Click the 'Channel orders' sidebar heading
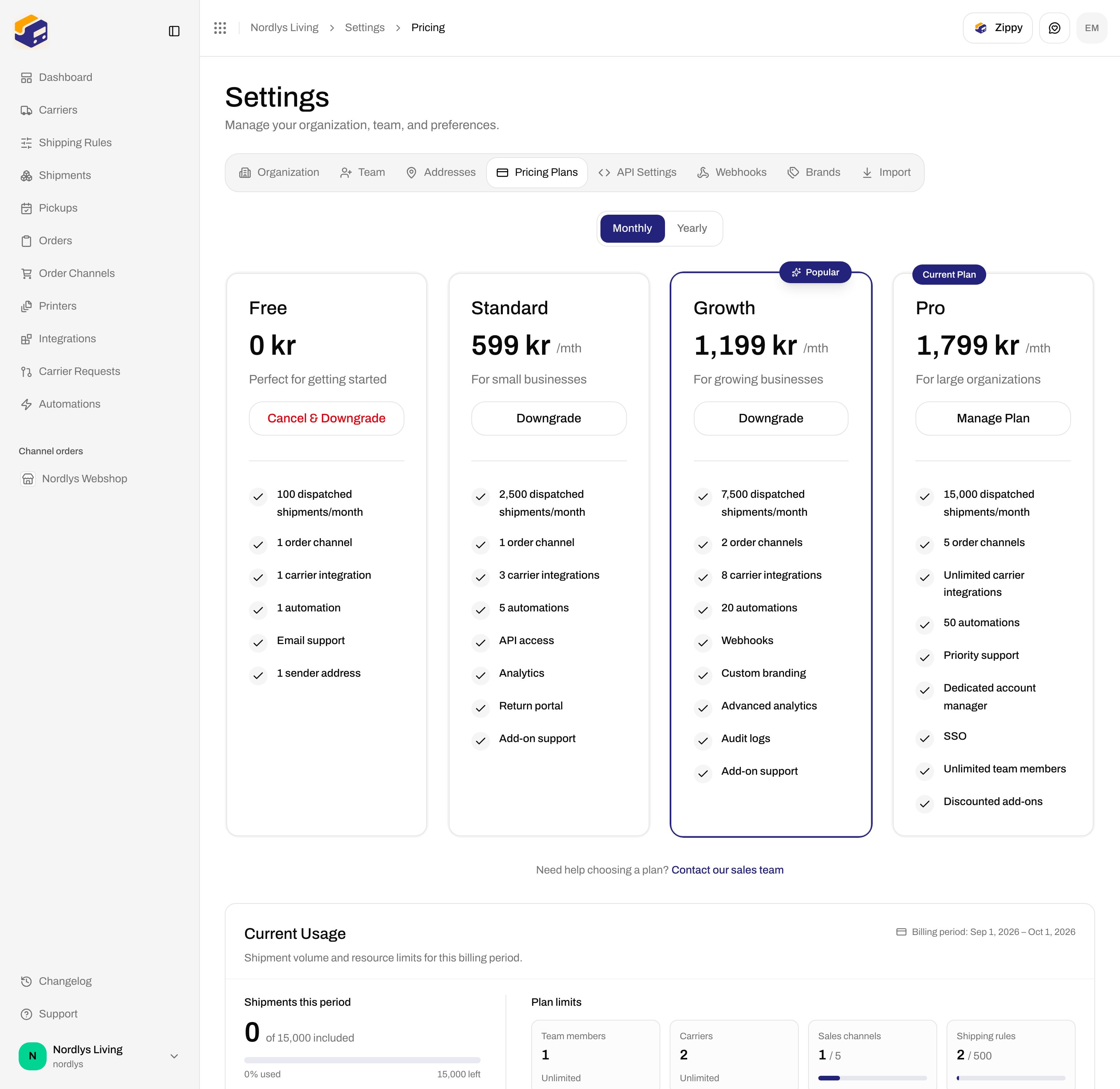 point(51,451)
